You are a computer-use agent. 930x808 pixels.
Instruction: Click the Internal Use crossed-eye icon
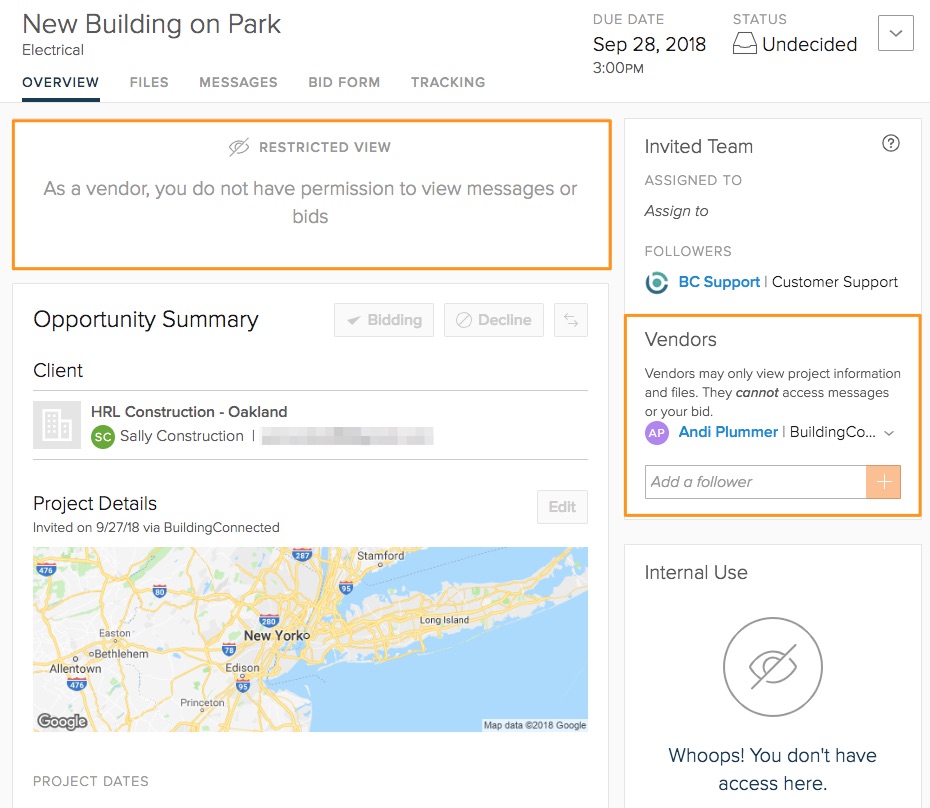point(772,666)
